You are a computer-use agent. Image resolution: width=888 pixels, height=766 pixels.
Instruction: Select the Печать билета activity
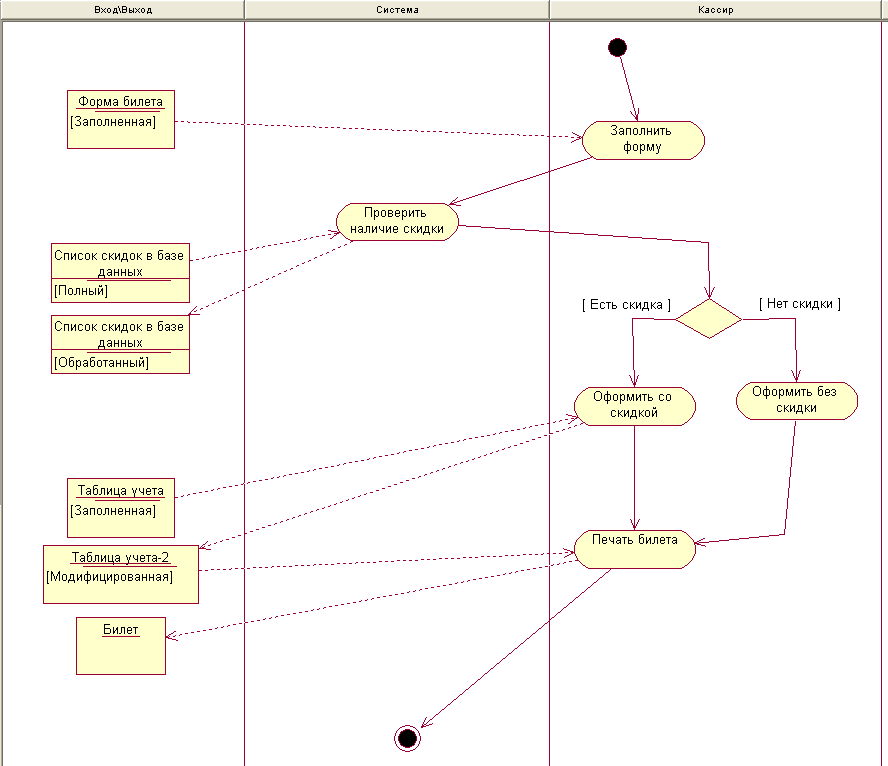(634, 549)
